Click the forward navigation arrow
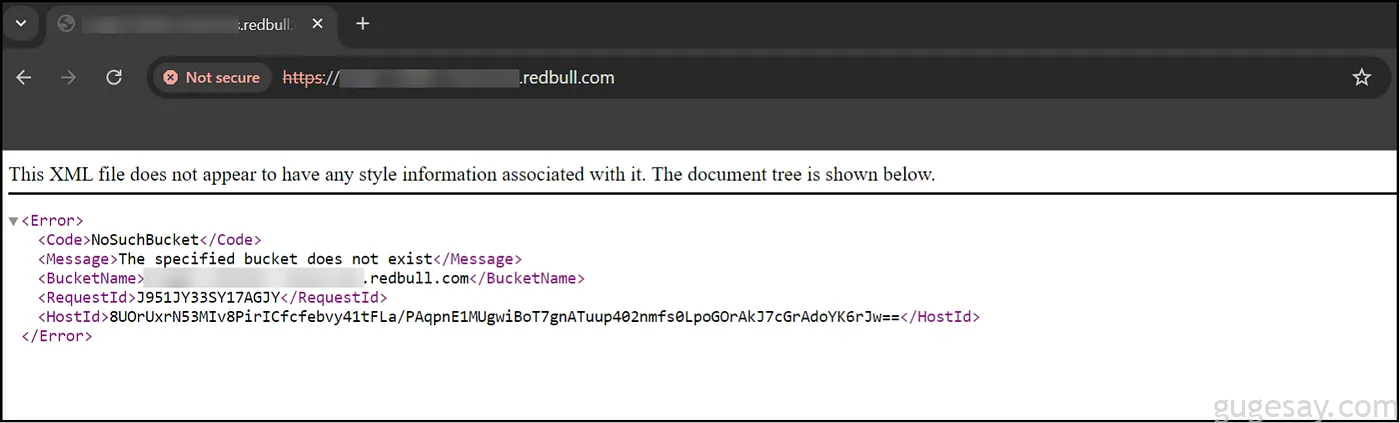This screenshot has height=423, width=1400. click(69, 77)
